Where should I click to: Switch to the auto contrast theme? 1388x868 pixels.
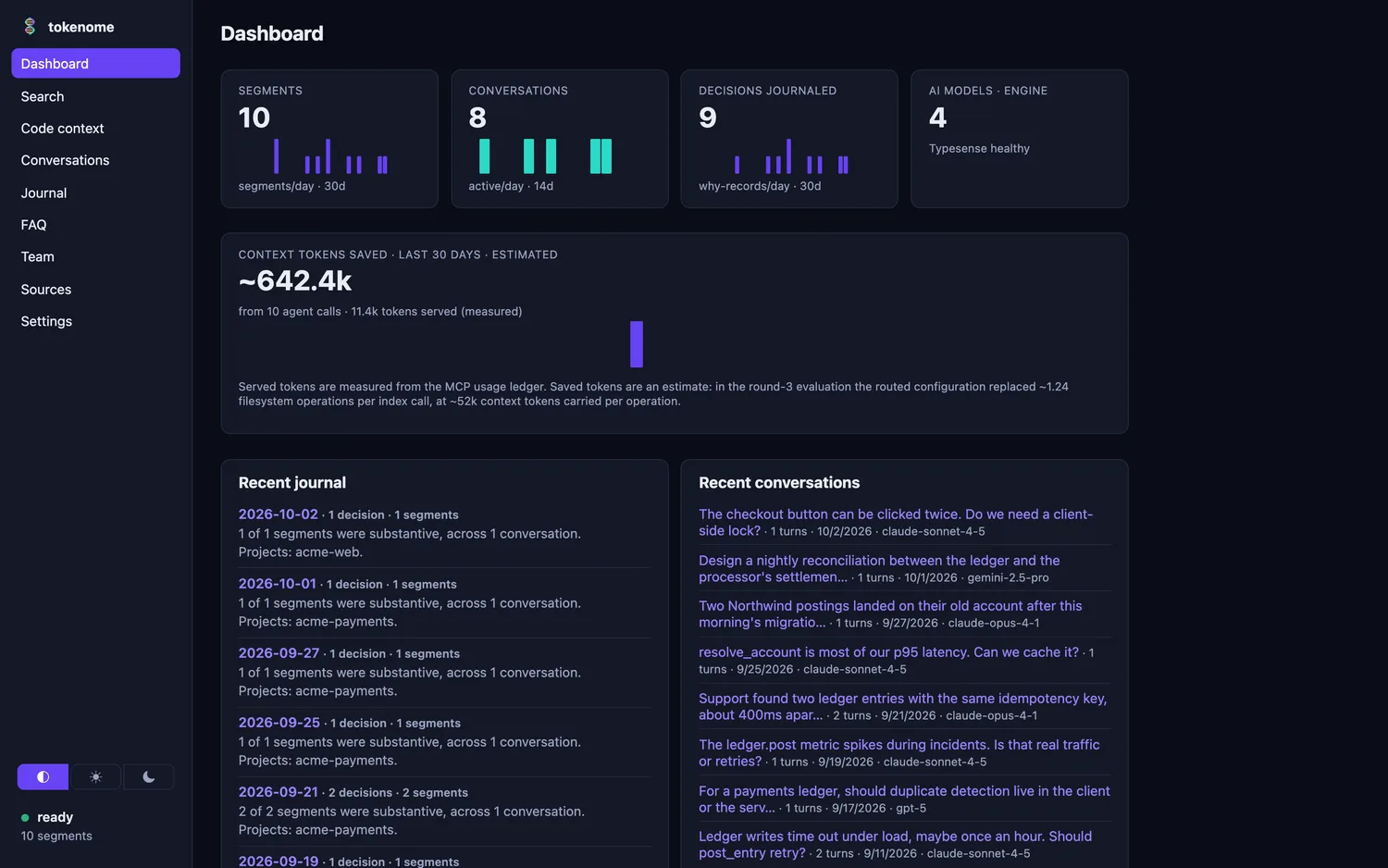[43, 777]
